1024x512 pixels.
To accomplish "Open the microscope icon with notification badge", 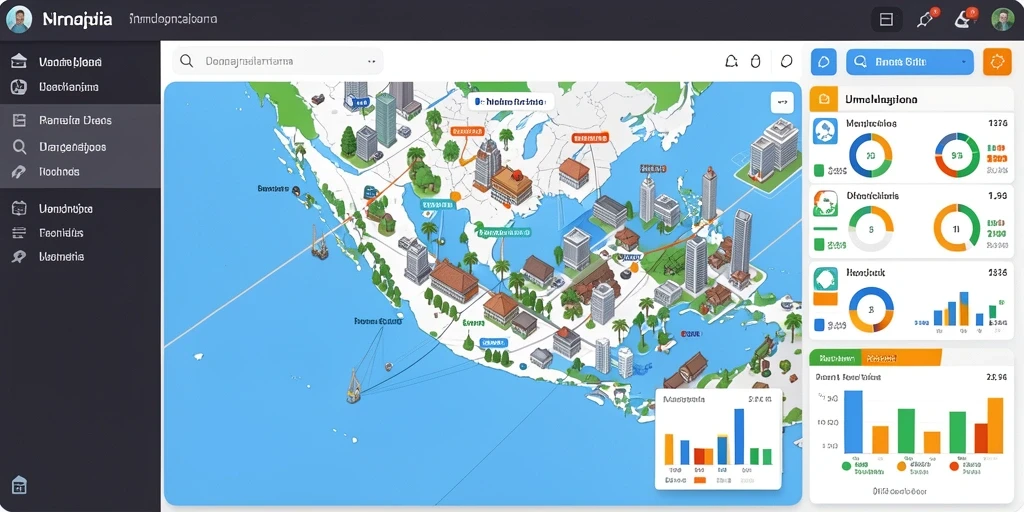I will [x=964, y=19].
